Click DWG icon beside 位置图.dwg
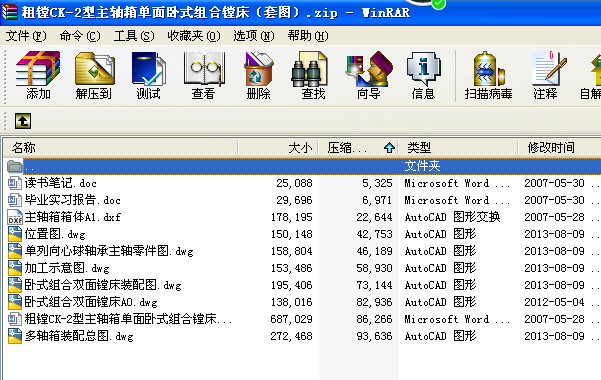This screenshot has height=380, width=601. pyautogui.click(x=15, y=234)
